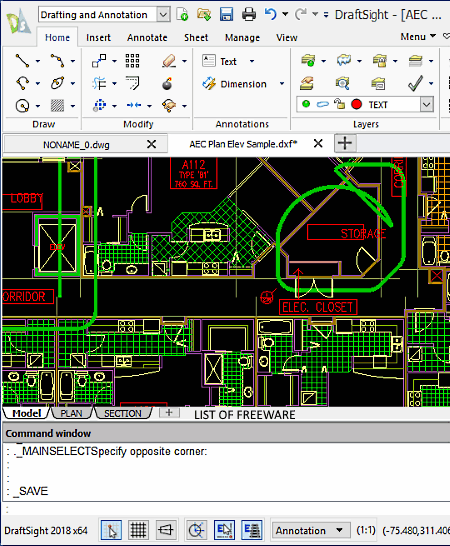Add a new sheet tab
450x546 pixels.
(169, 413)
